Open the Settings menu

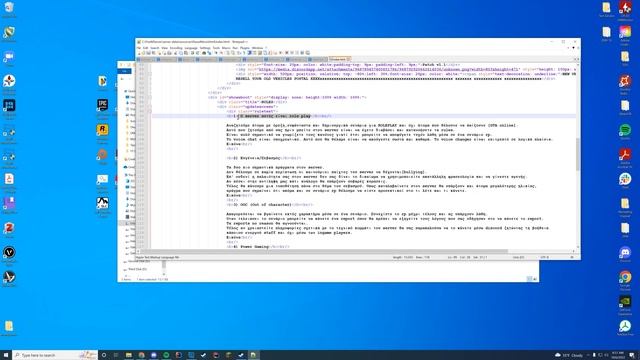tap(205, 48)
